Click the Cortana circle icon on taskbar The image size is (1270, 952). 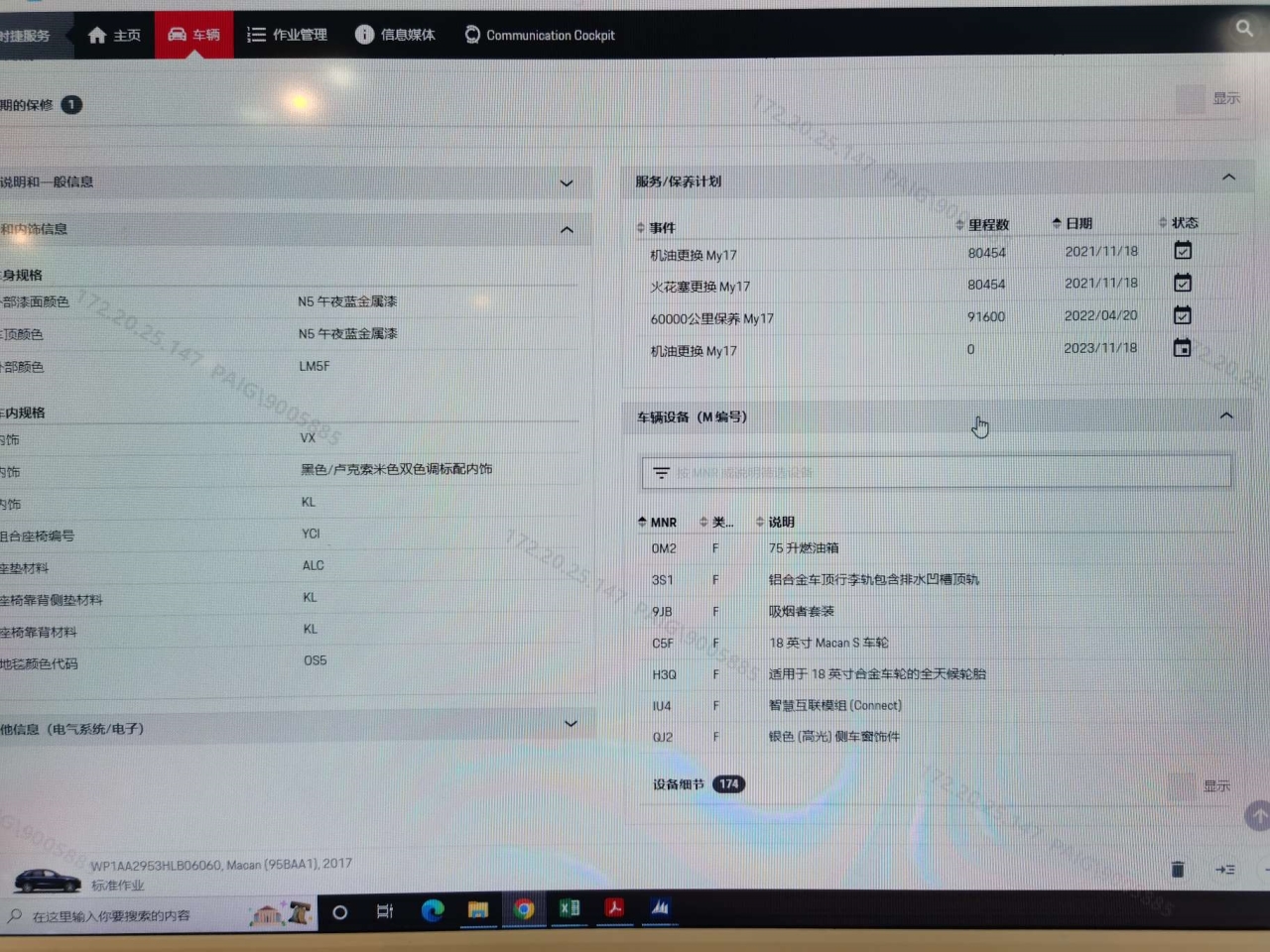339,912
